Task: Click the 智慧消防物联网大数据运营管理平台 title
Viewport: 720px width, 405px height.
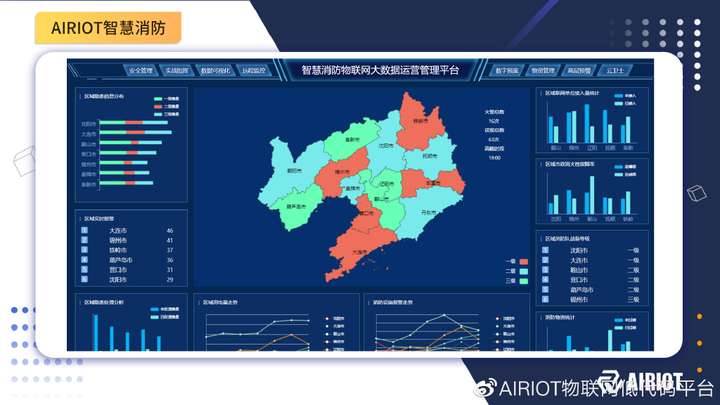Action: (x=380, y=70)
